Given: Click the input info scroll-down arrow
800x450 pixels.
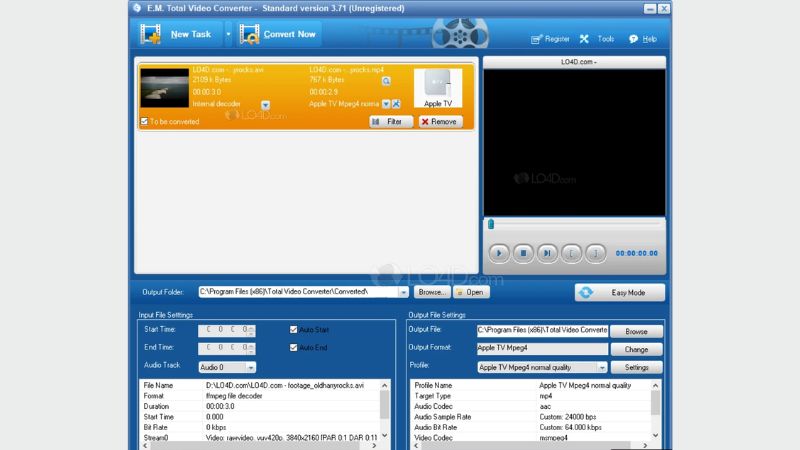Looking at the screenshot, I should pos(385,435).
